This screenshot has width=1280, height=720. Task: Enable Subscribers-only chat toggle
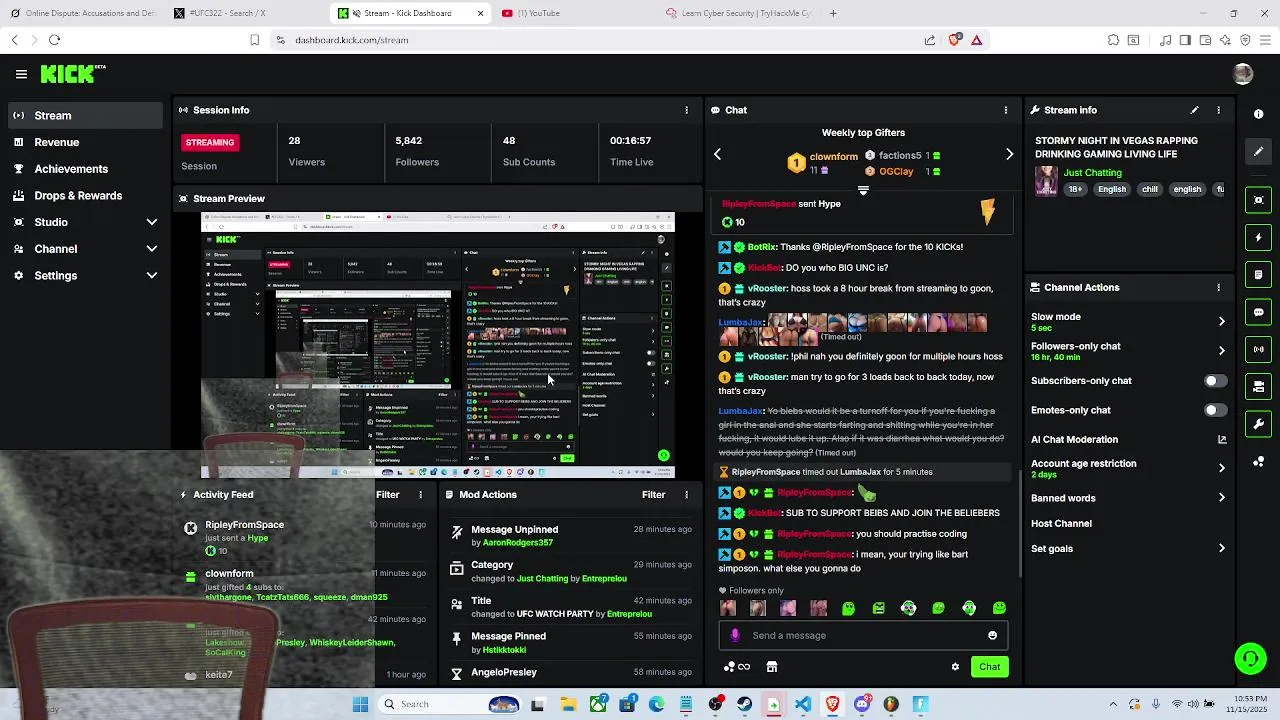1215,381
